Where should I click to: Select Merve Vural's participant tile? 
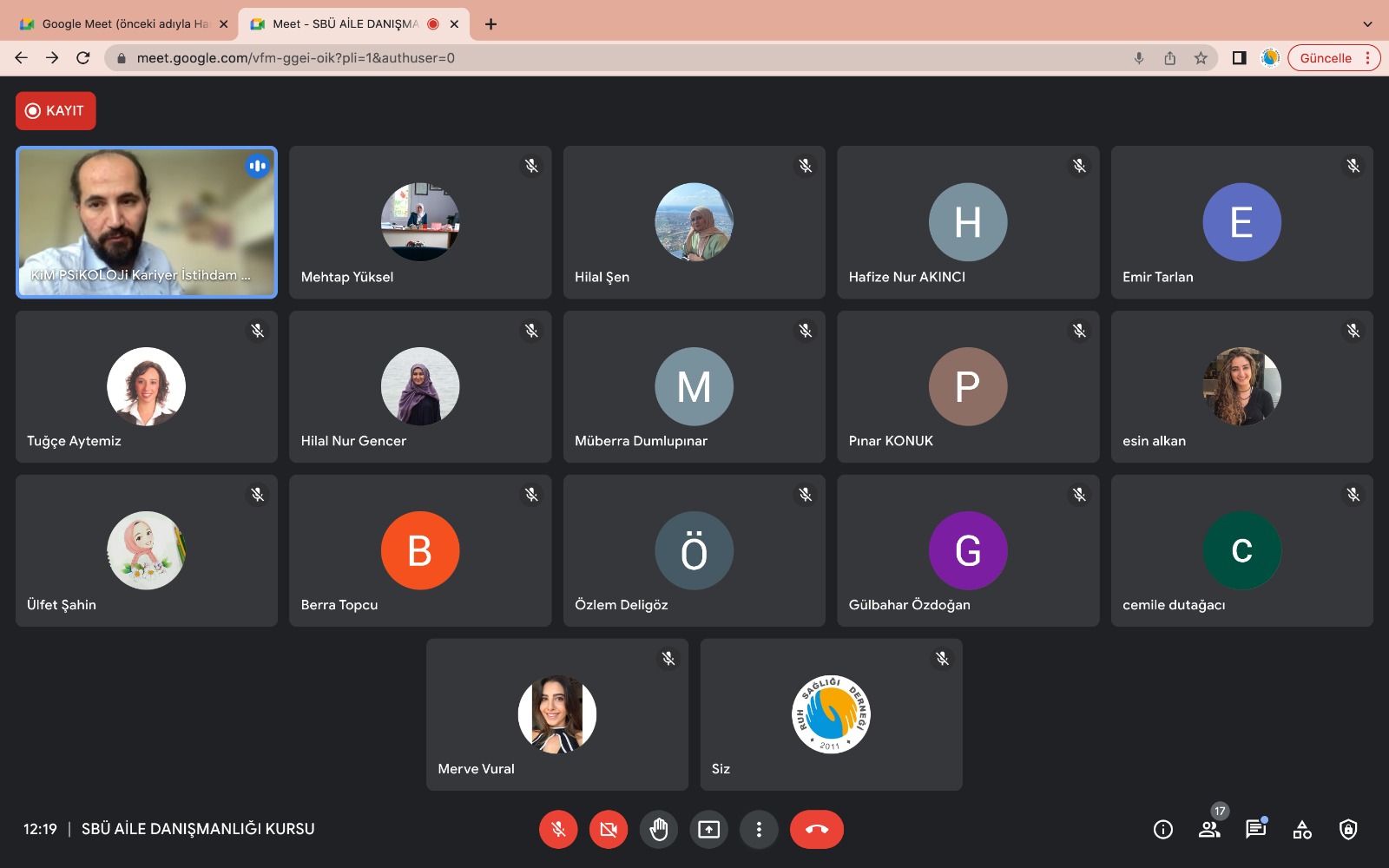[x=557, y=714]
